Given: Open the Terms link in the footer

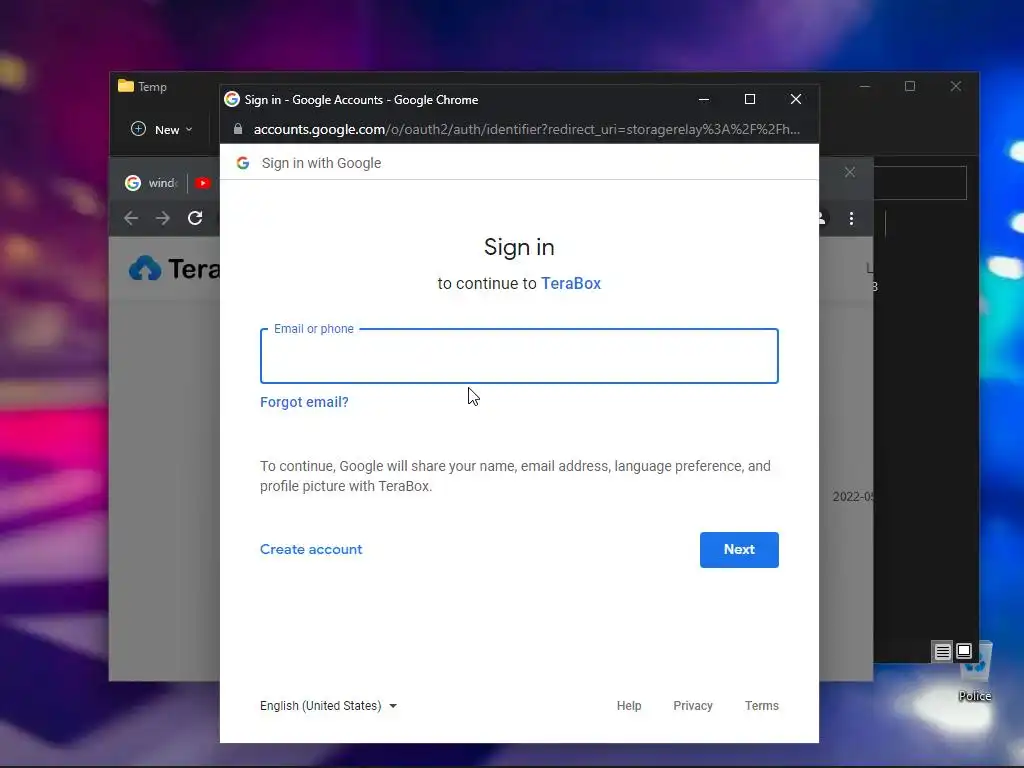Looking at the screenshot, I should coord(761,706).
